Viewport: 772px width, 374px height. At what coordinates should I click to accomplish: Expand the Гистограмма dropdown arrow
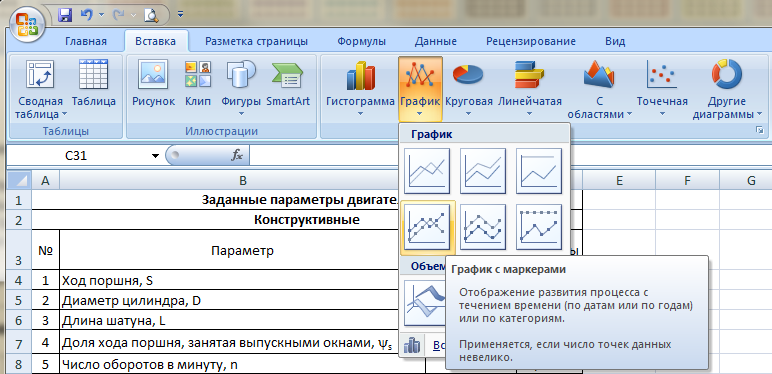(x=360, y=114)
